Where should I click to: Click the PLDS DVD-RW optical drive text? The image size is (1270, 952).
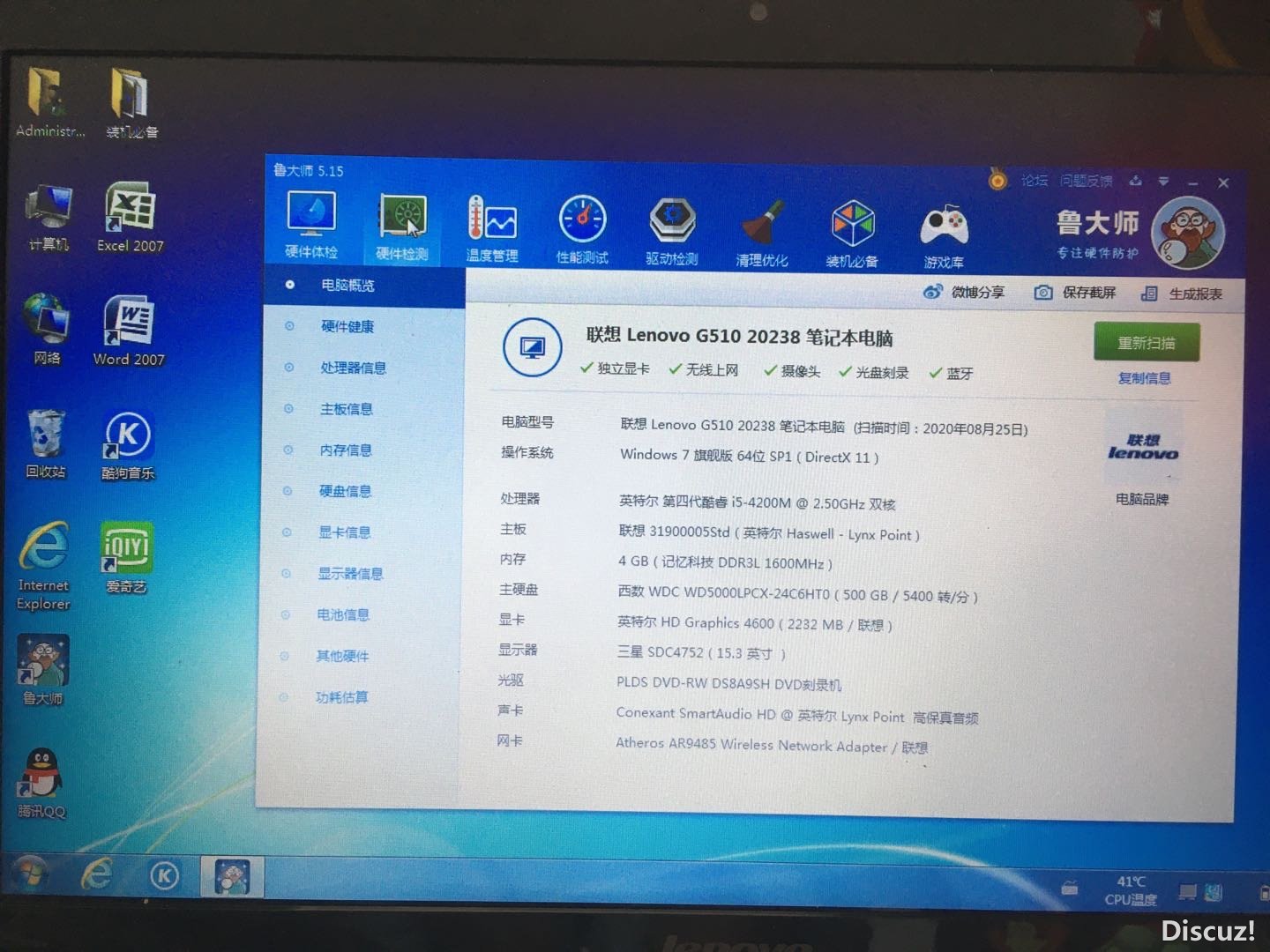(728, 684)
